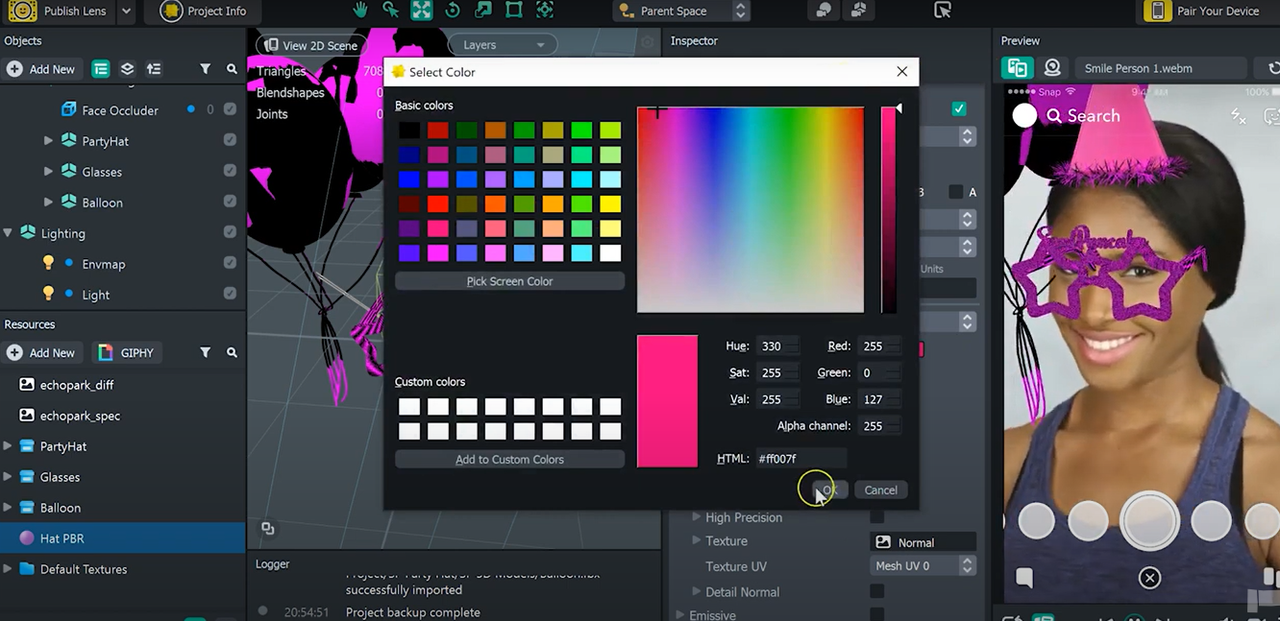1280x621 pixels.
Task: Pick black in Basic colors grid
Action: point(409,131)
